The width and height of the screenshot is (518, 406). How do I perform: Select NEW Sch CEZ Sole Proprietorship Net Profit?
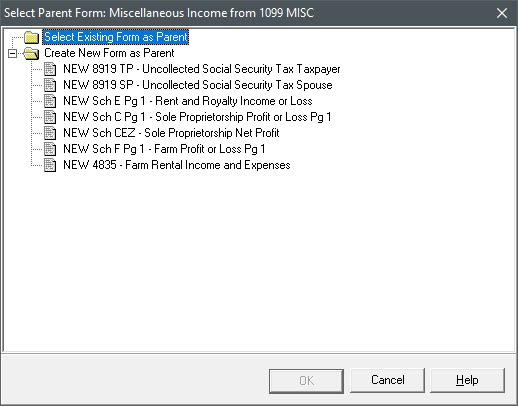pos(171,133)
